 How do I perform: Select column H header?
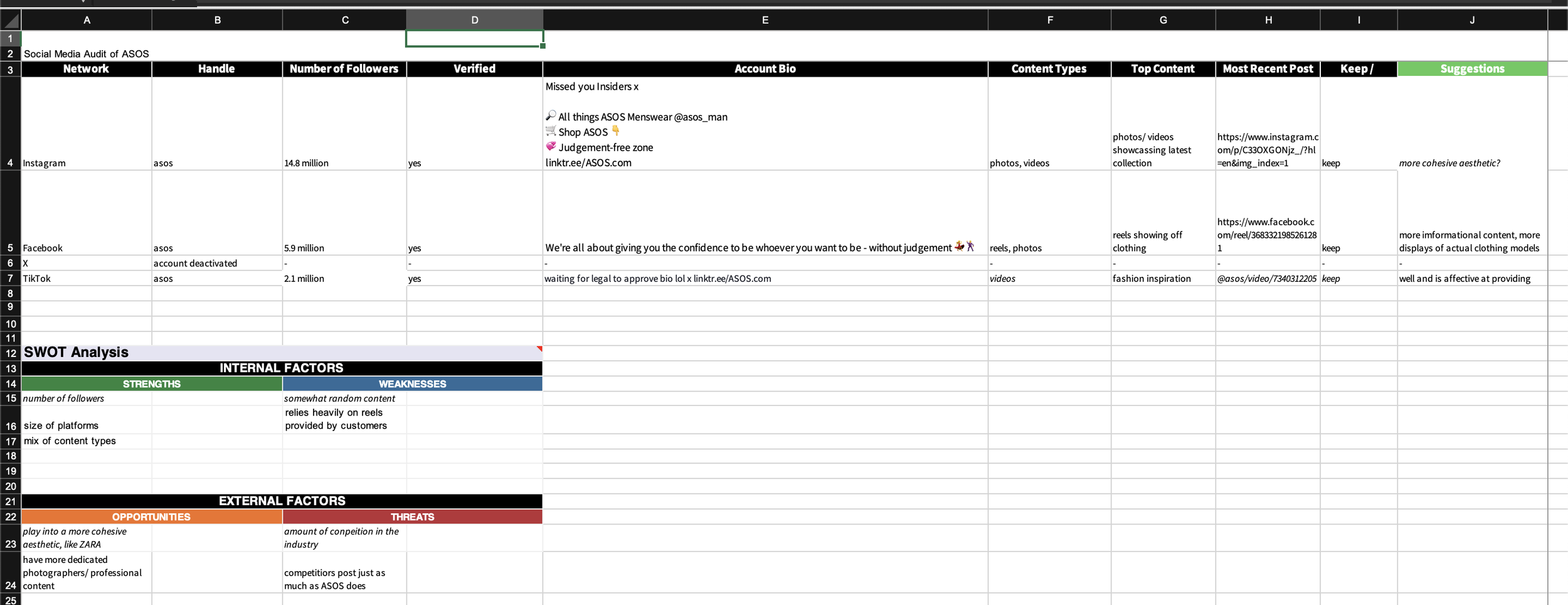click(1268, 20)
